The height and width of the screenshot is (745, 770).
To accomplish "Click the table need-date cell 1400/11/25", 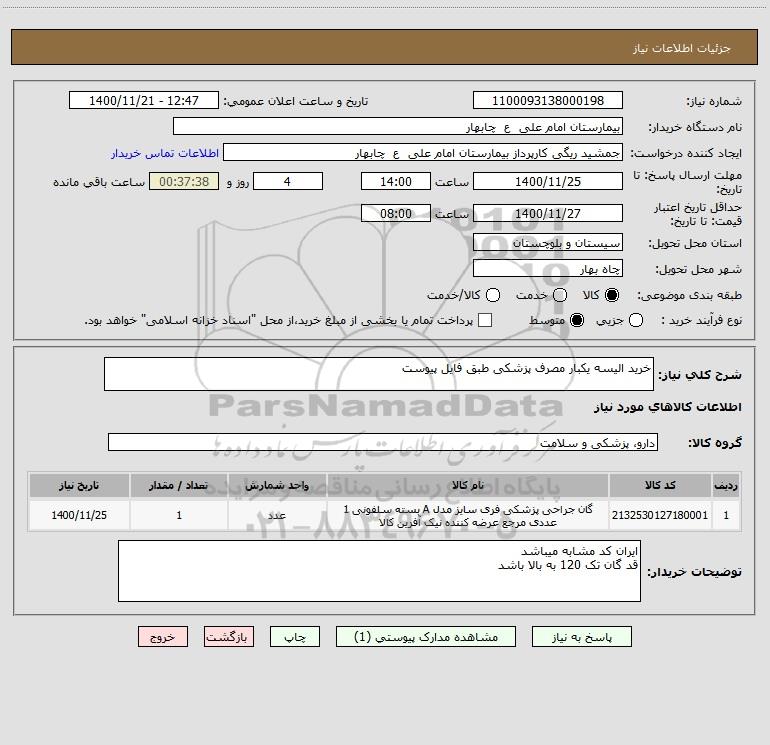I will point(79,515).
